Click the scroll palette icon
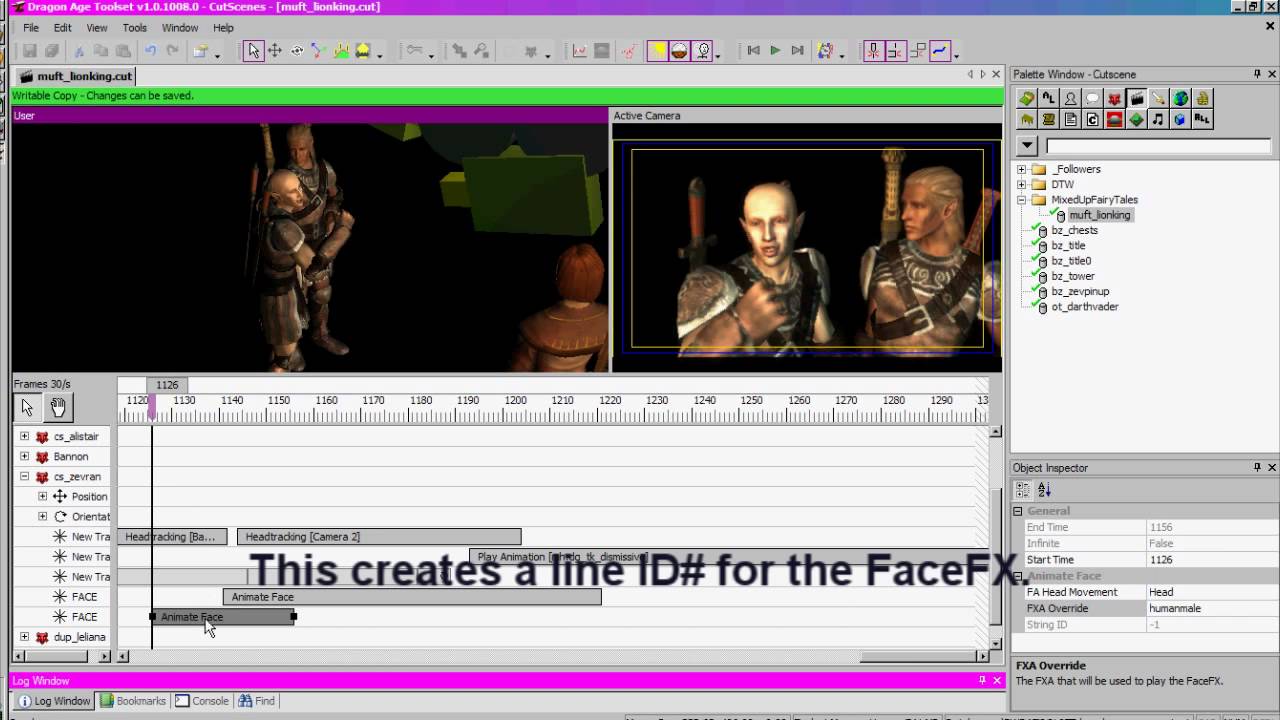The height and width of the screenshot is (720, 1280). 1048,119
